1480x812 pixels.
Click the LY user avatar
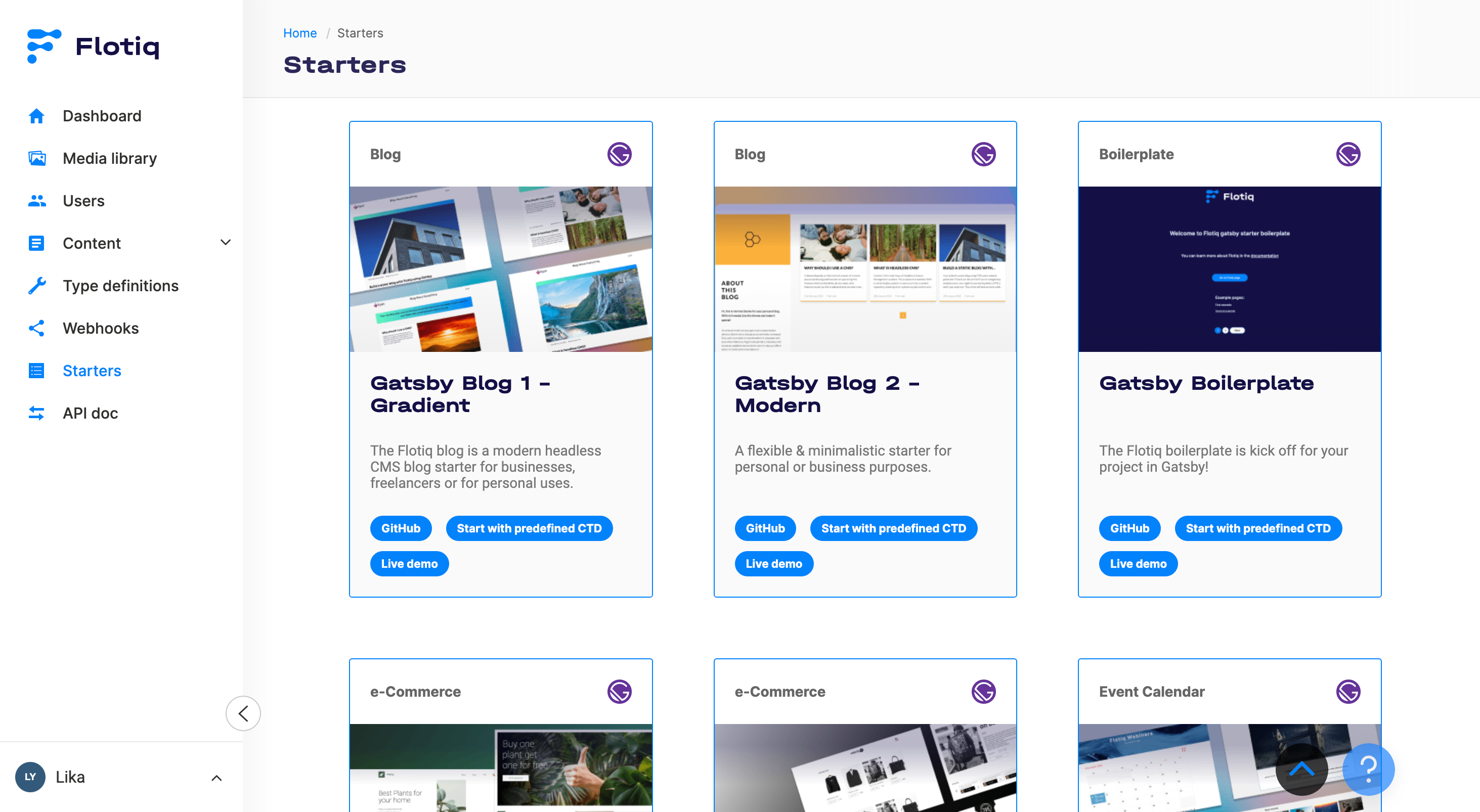(30, 777)
